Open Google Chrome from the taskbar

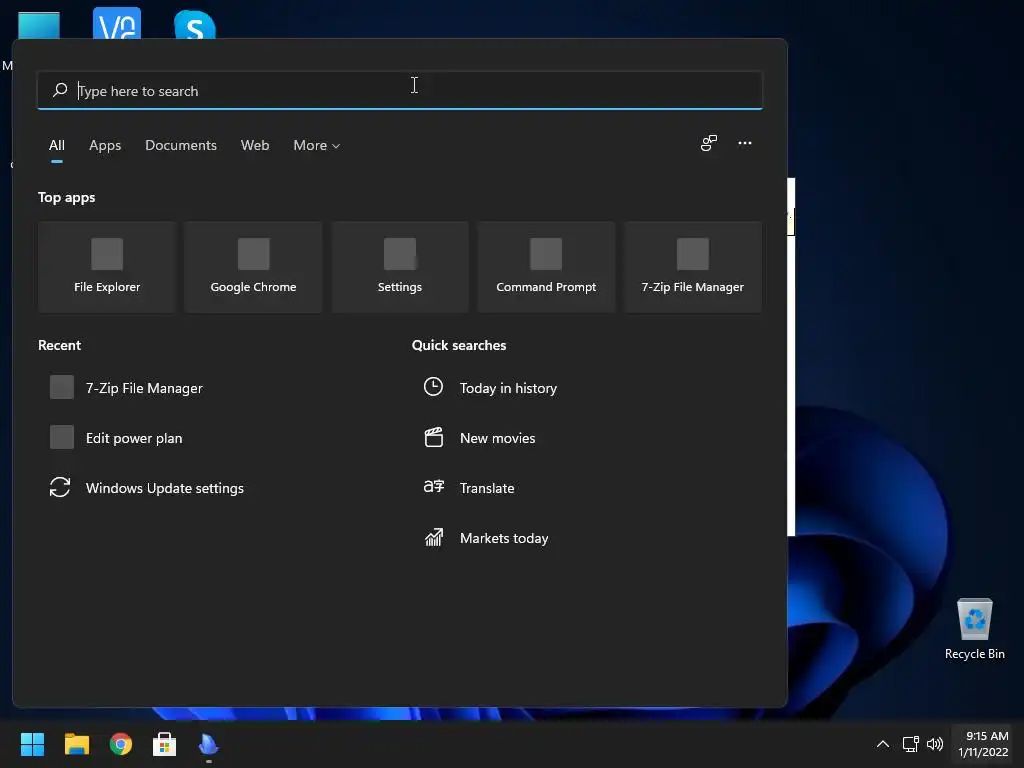121,744
